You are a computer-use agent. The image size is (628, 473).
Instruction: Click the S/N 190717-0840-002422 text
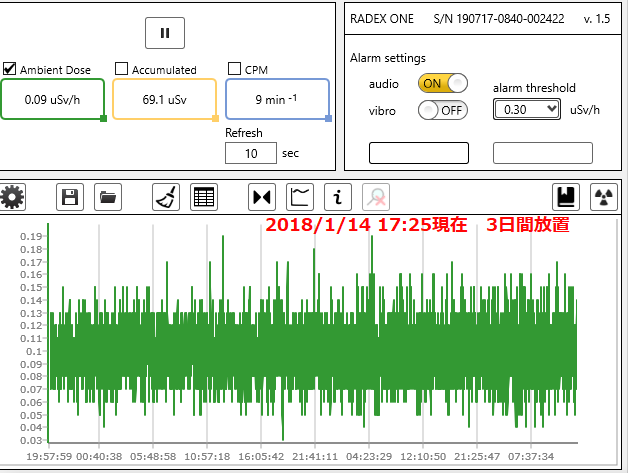click(499, 19)
